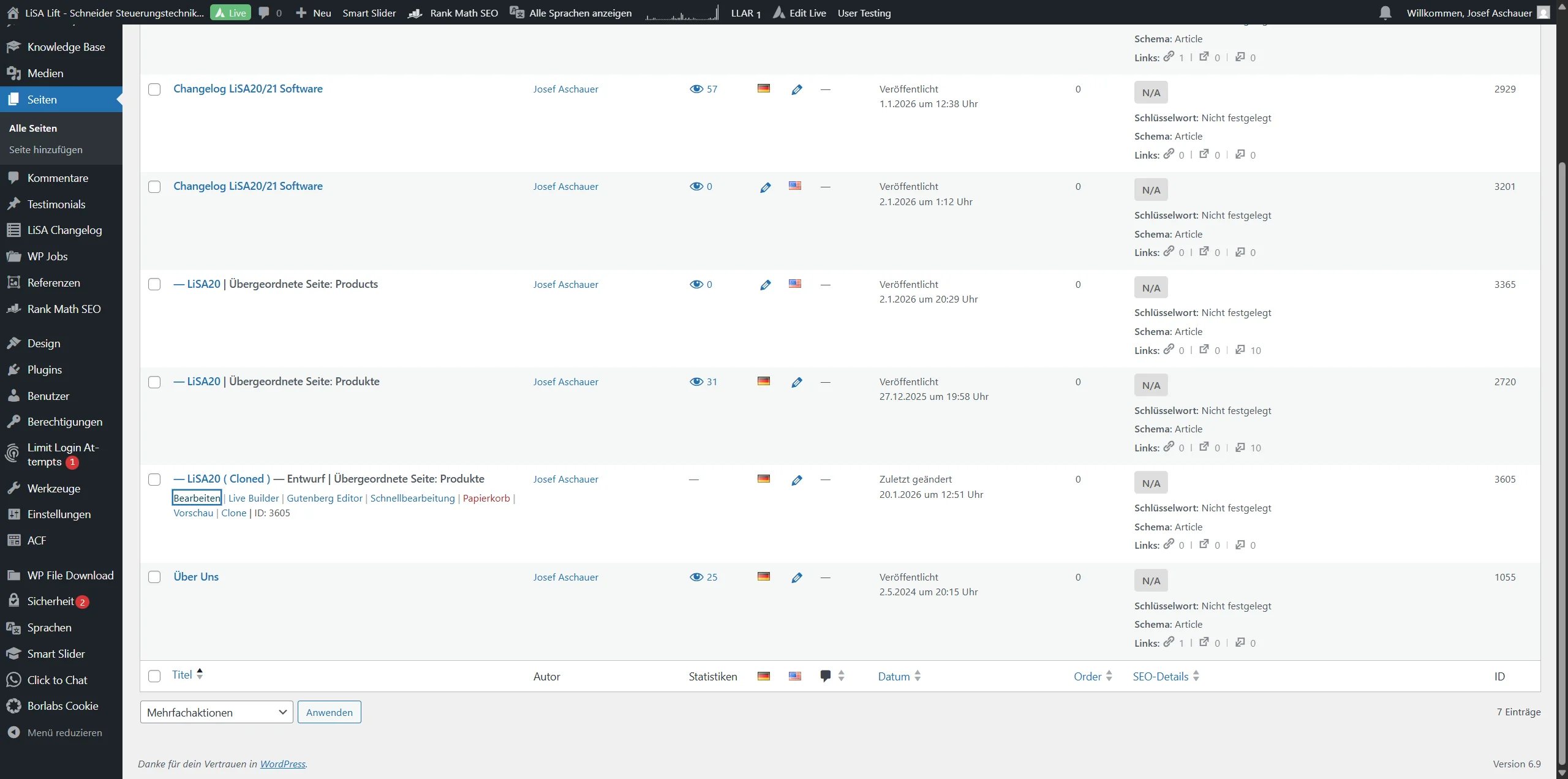Image resolution: width=1568 pixels, height=779 pixels.
Task: Check the select-all checkbox at table bottom
Action: [154, 676]
